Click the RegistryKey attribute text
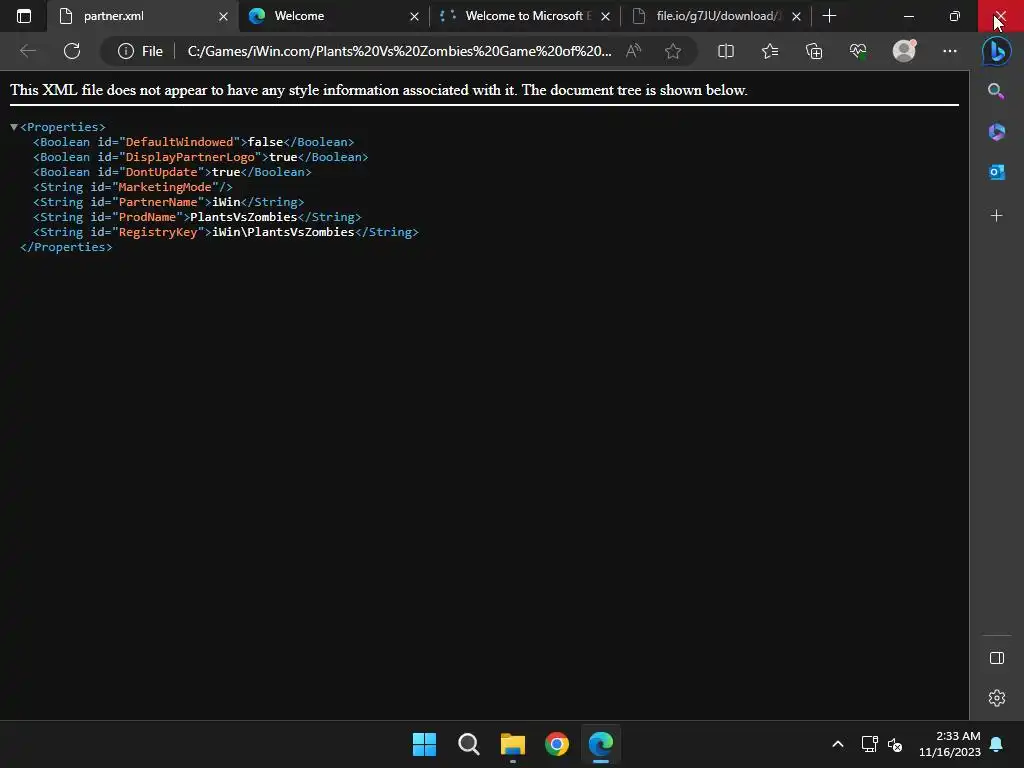1024x768 pixels. click(x=157, y=232)
